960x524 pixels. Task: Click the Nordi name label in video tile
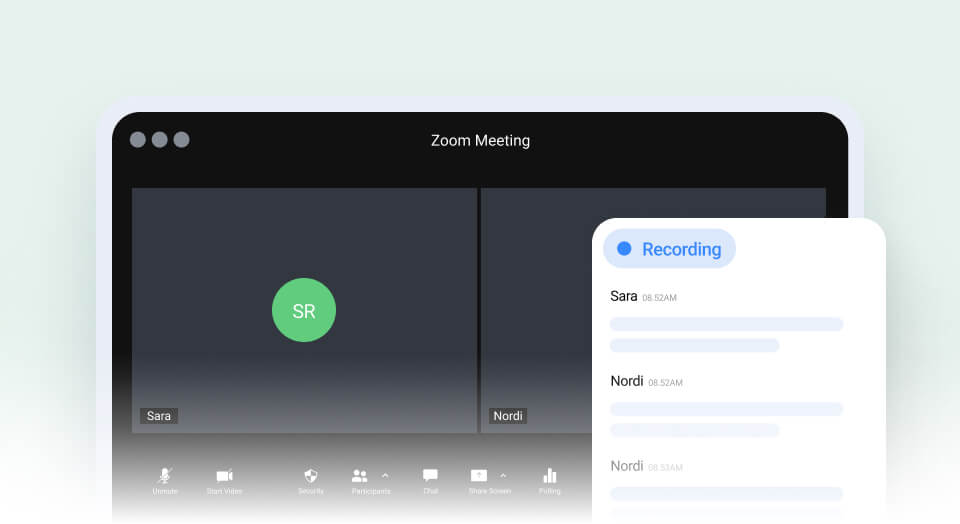click(508, 416)
